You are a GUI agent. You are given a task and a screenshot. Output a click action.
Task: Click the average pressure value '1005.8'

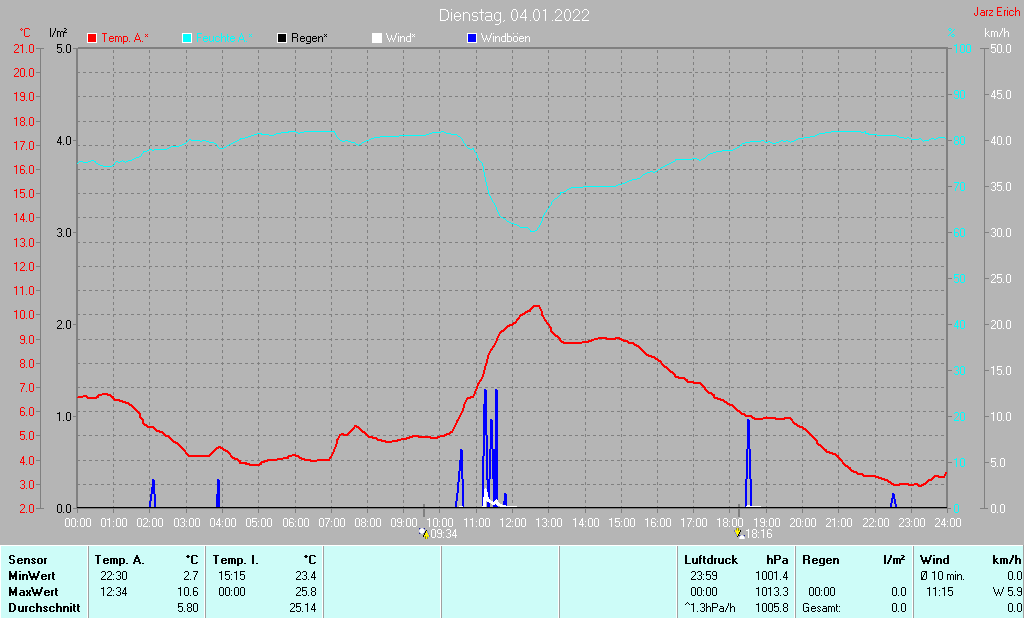click(772, 608)
